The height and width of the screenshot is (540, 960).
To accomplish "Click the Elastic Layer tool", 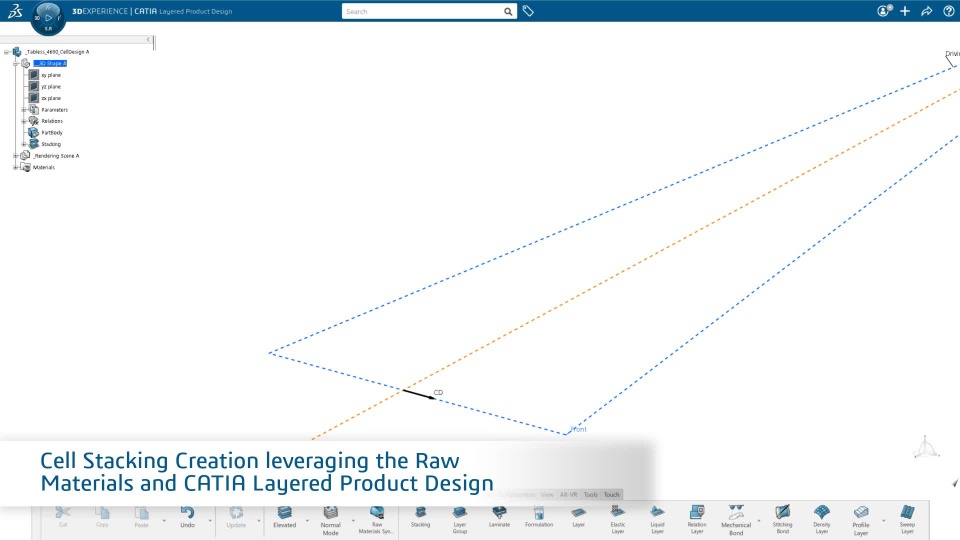I will 618,520.
